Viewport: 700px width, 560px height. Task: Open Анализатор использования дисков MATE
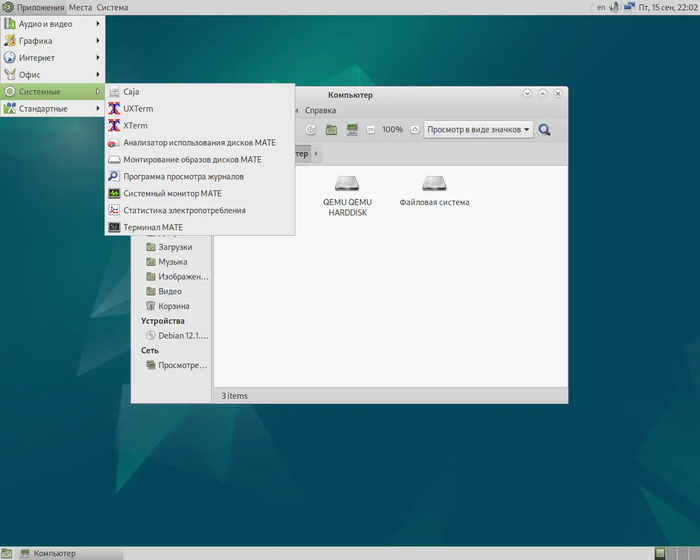pyautogui.click(x=200, y=142)
